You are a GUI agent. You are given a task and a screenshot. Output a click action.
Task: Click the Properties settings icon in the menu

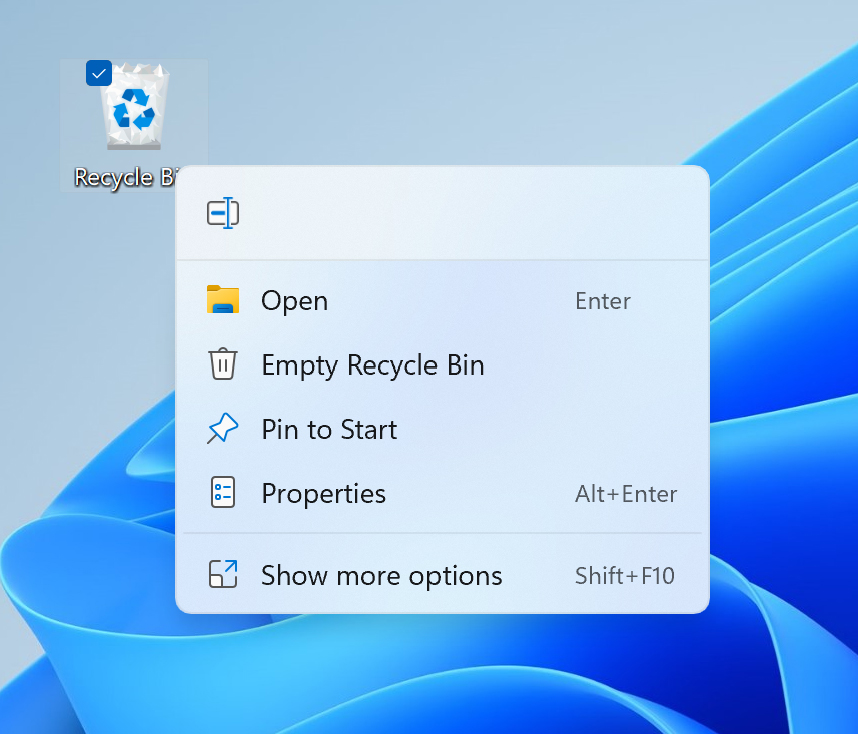tap(222, 492)
